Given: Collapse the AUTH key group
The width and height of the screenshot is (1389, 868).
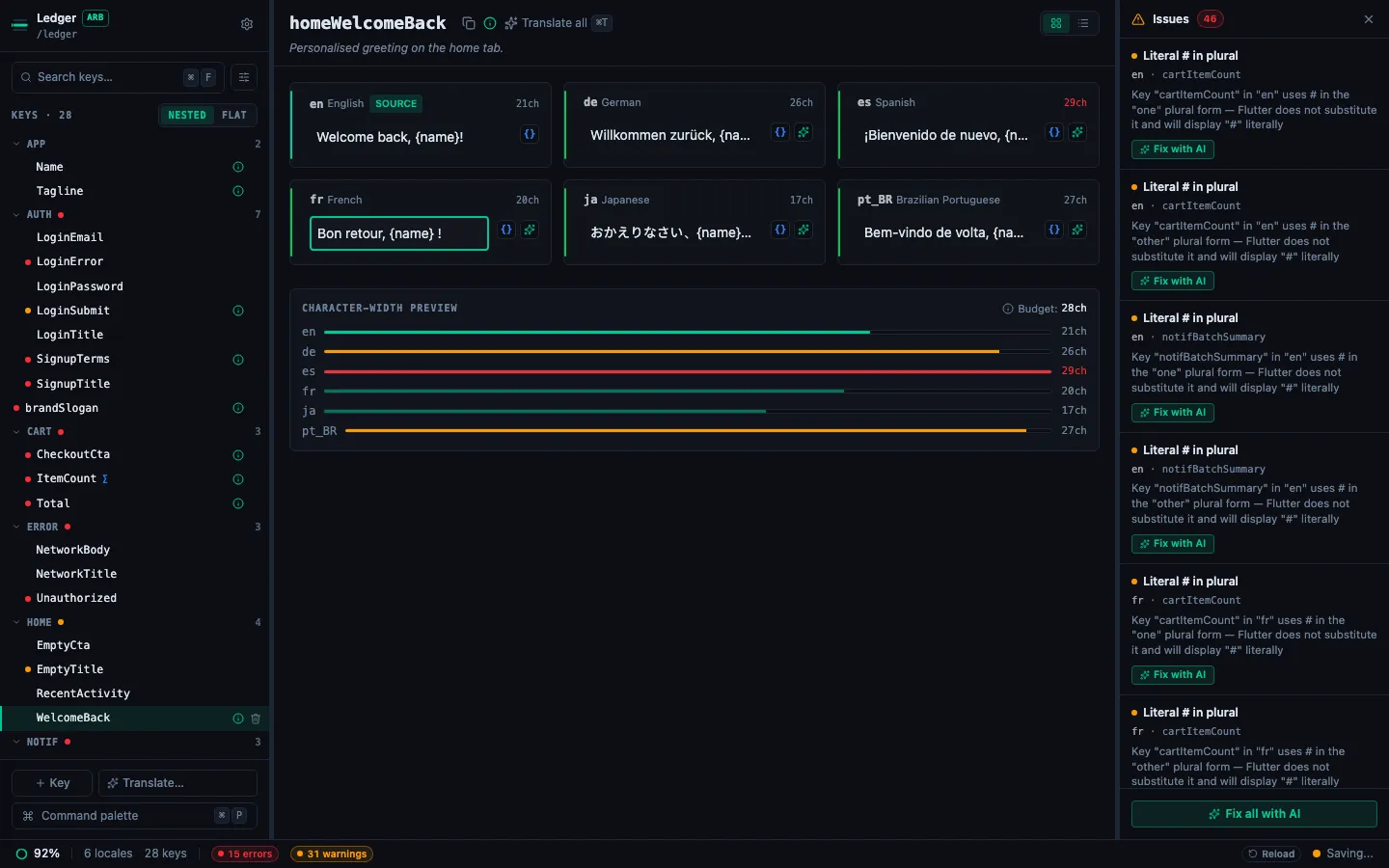Looking at the screenshot, I should pos(16,215).
